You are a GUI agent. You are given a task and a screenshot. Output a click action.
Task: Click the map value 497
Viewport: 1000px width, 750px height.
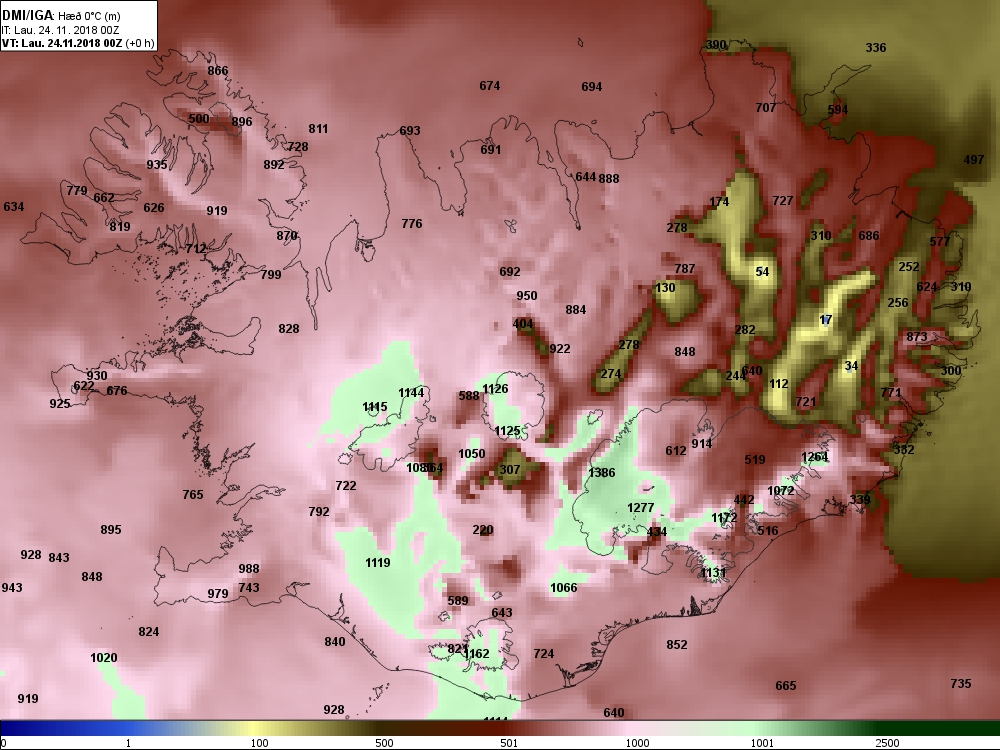974,160
